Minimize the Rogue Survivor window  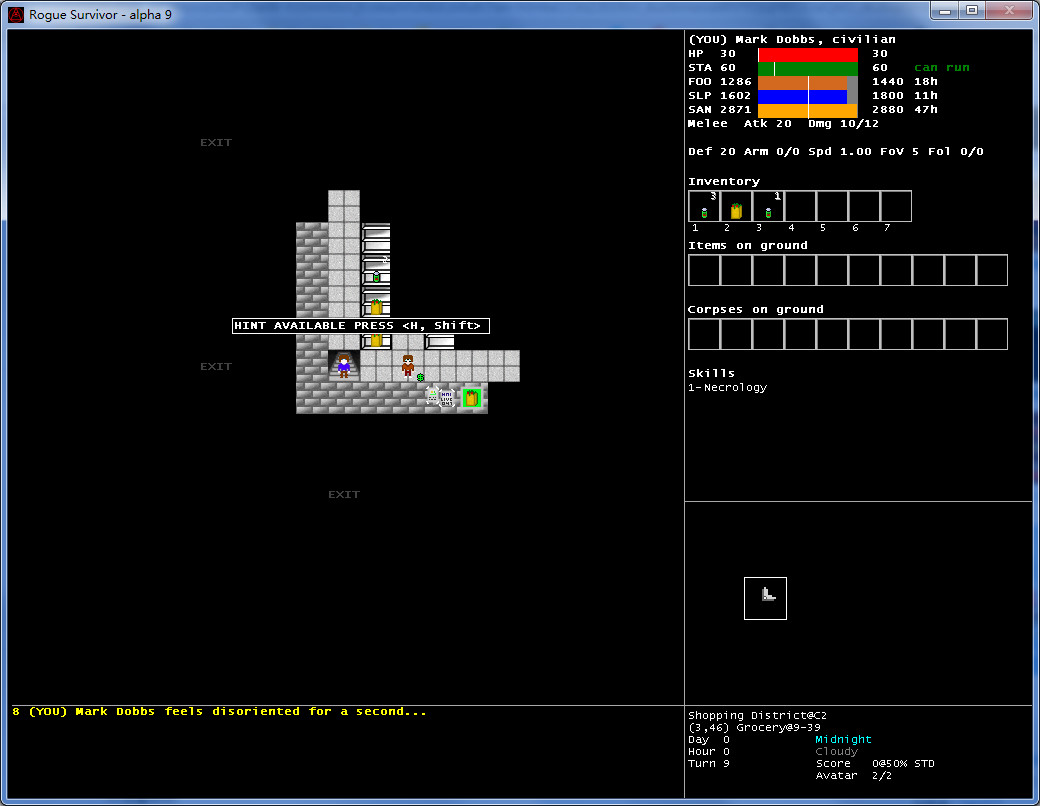point(945,10)
